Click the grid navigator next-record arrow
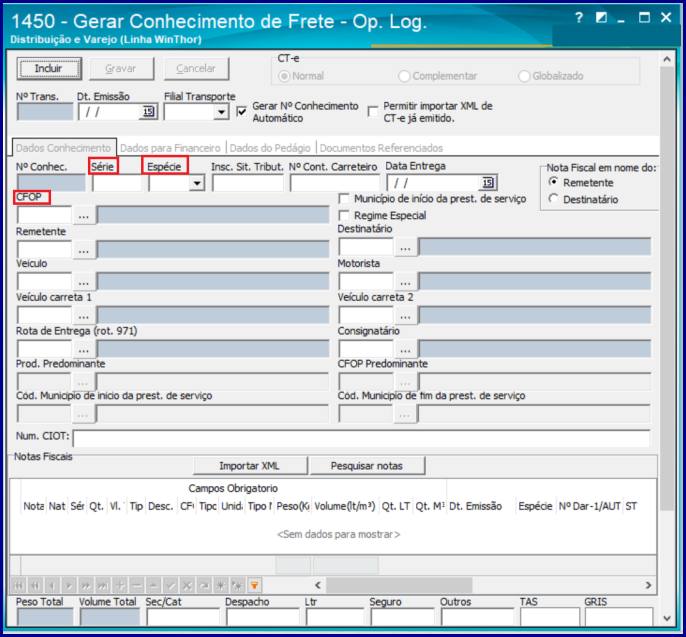The width and height of the screenshot is (686, 637). (x=69, y=585)
